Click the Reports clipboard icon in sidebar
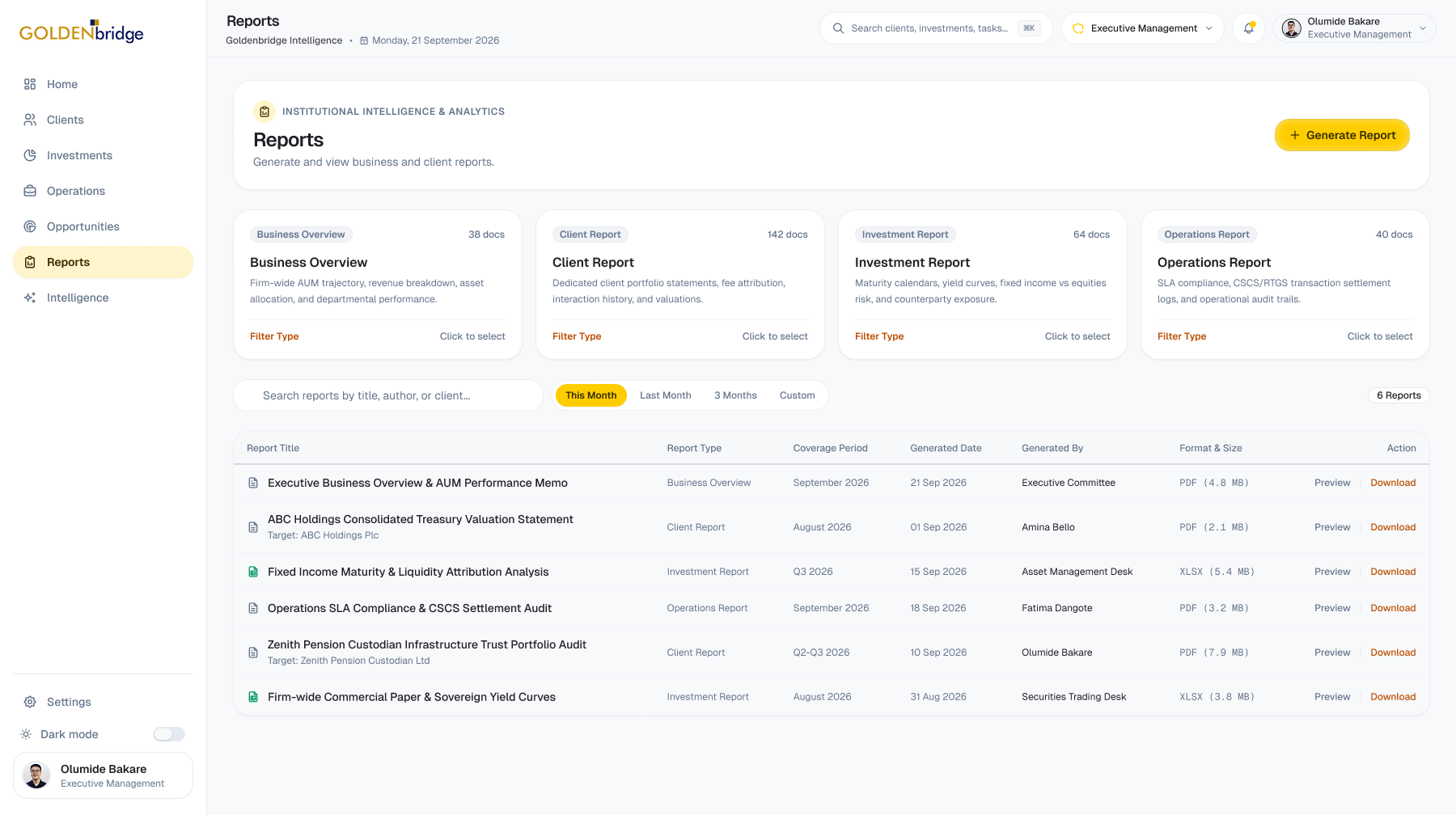The height and width of the screenshot is (815, 1456). (30, 262)
